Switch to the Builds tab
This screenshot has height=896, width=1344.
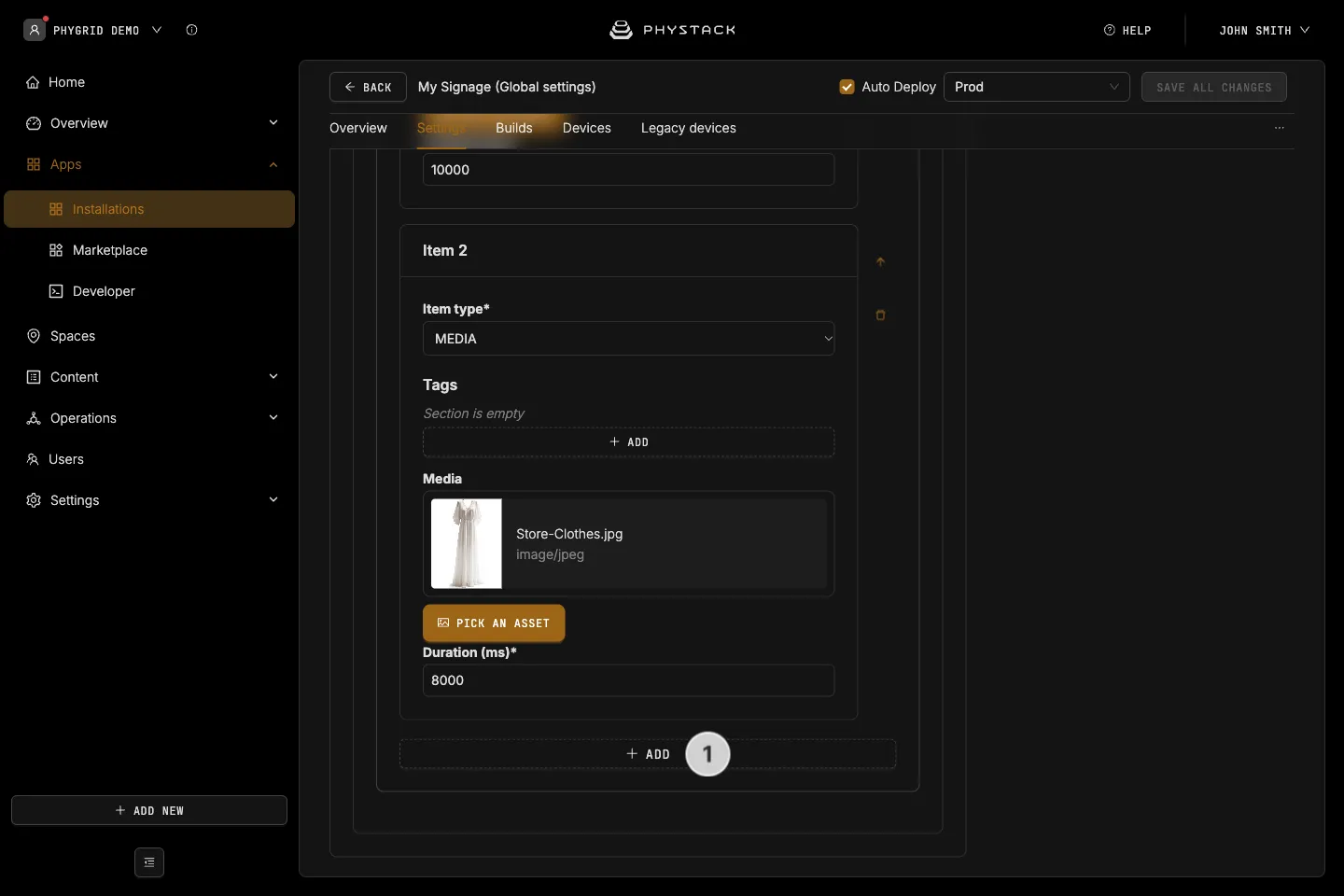pos(514,128)
